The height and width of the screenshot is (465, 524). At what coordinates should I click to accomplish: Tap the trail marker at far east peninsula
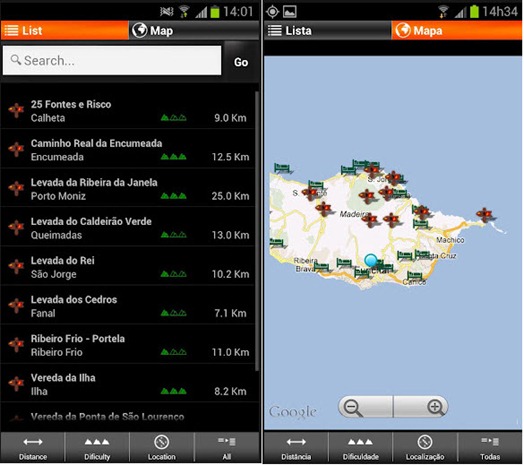[x=485, y=214]
